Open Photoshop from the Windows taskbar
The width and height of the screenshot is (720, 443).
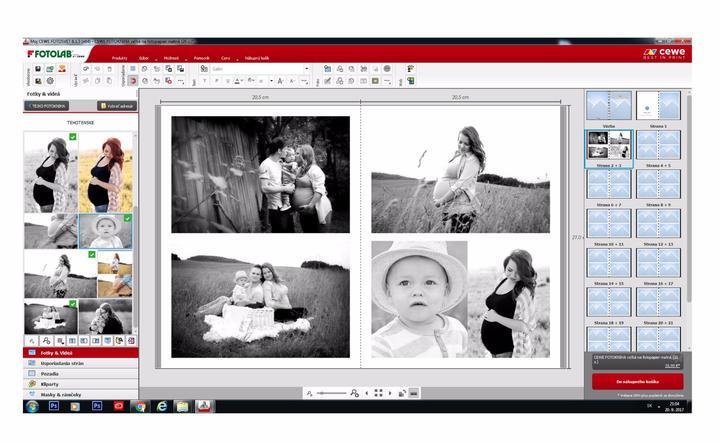point(54,407)
